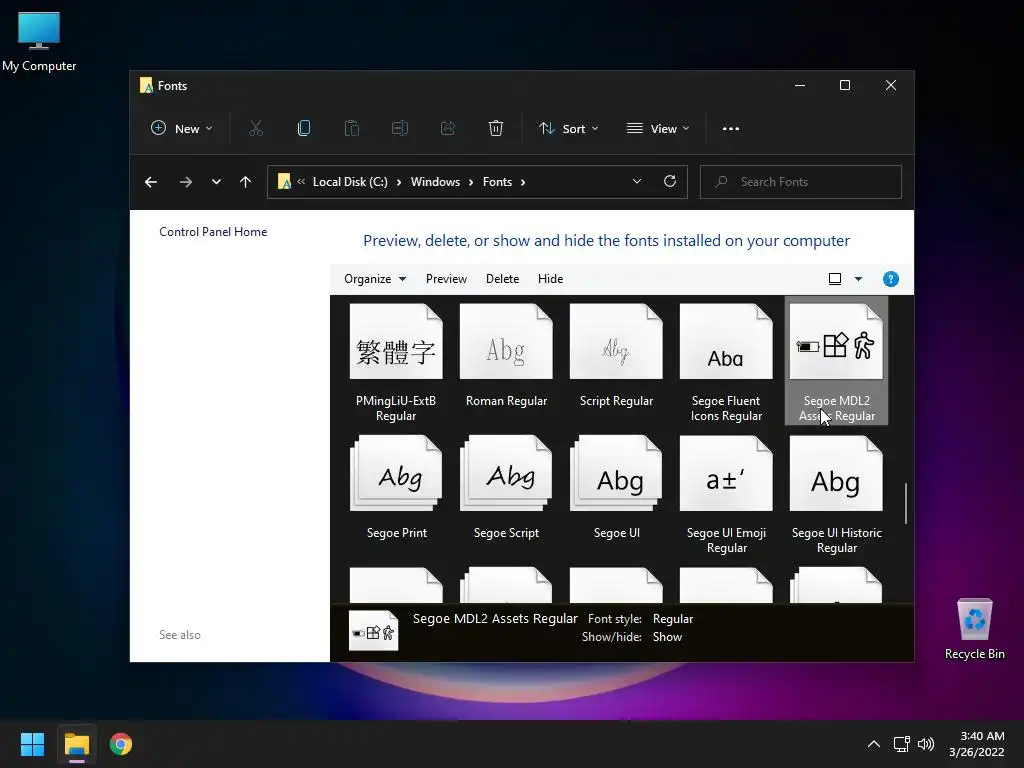Screen dimensions: 1024x768
Task: Expand the chevron after Fonts in breadcrumb
Action: click(x=523, y=182)
